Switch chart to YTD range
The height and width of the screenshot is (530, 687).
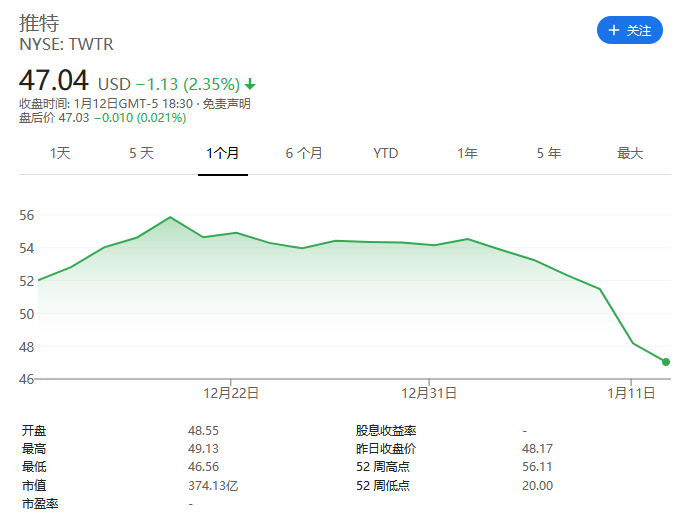coord(385,153)
